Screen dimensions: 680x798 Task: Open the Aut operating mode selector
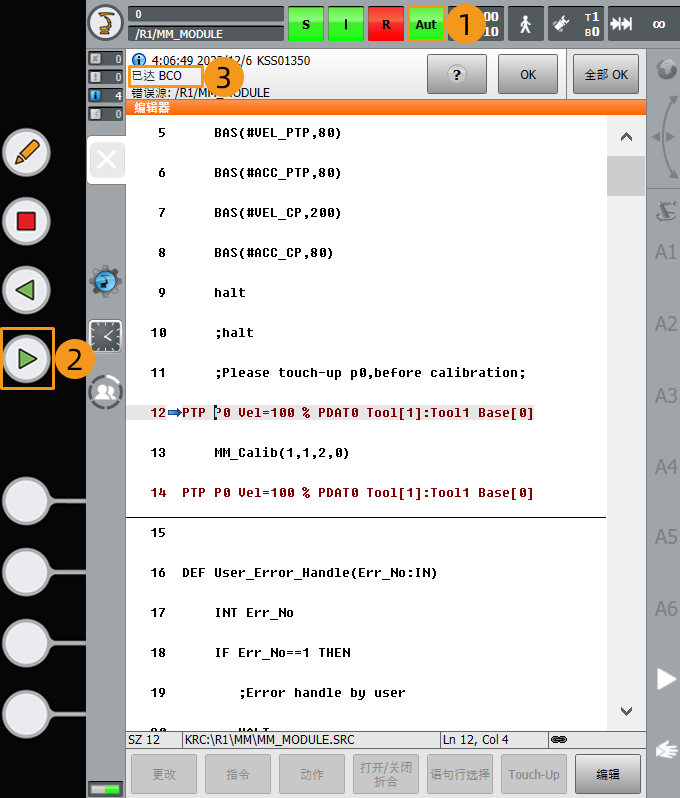coord(425,24)
